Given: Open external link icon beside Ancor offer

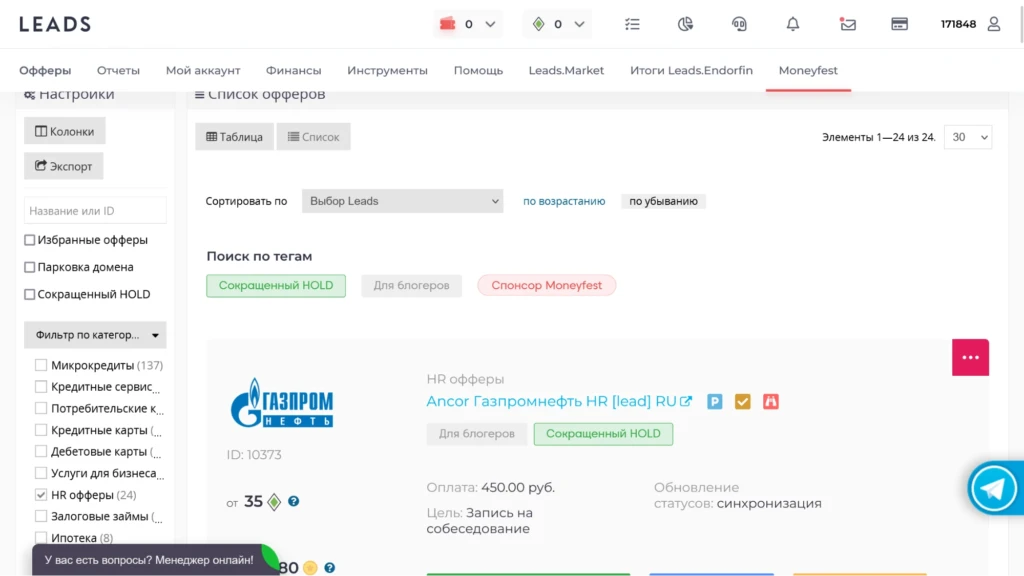Looking at the screenshot, I should tap(686, 401).
